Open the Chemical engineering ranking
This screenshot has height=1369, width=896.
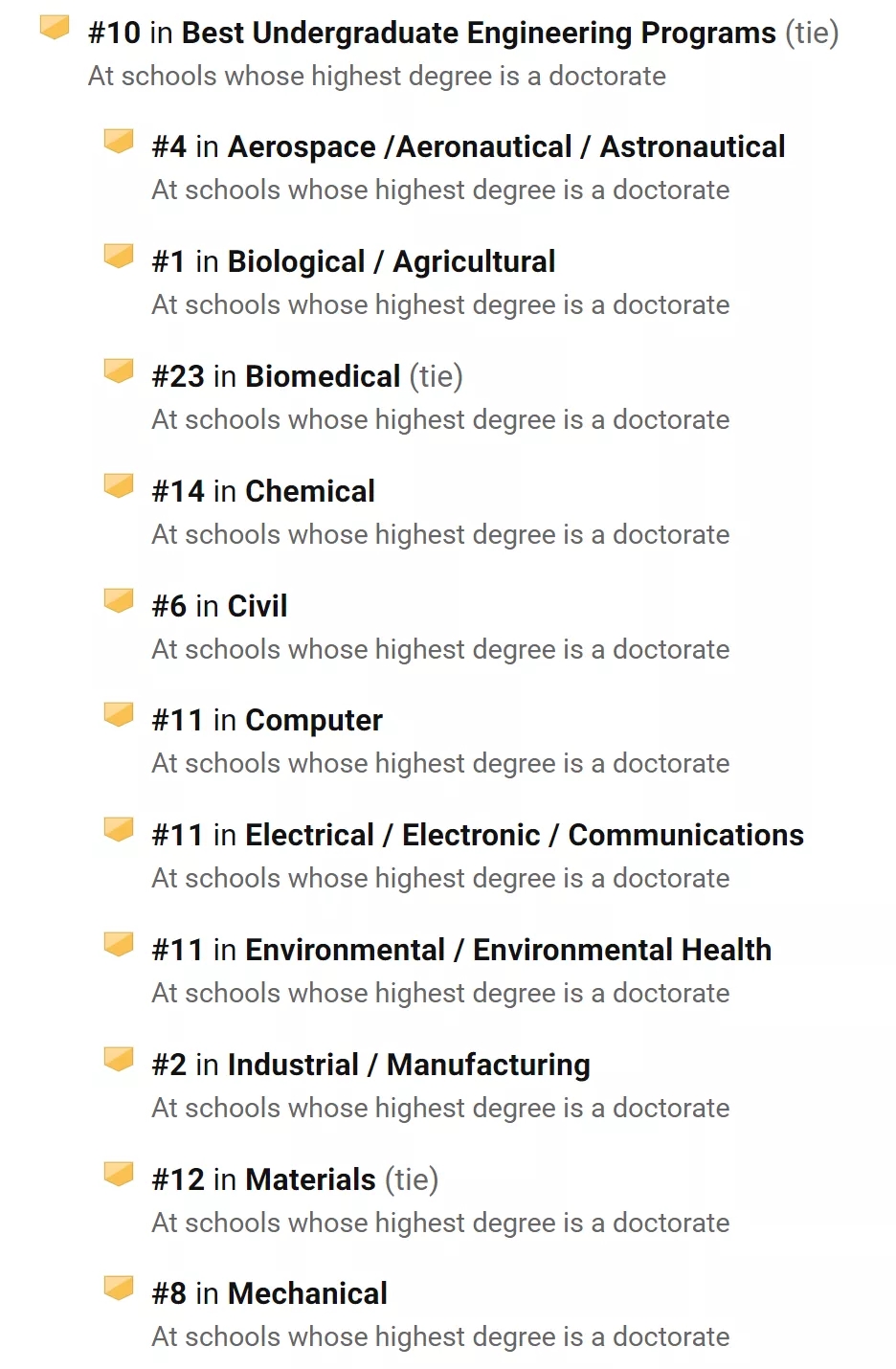tap(310, 491)
